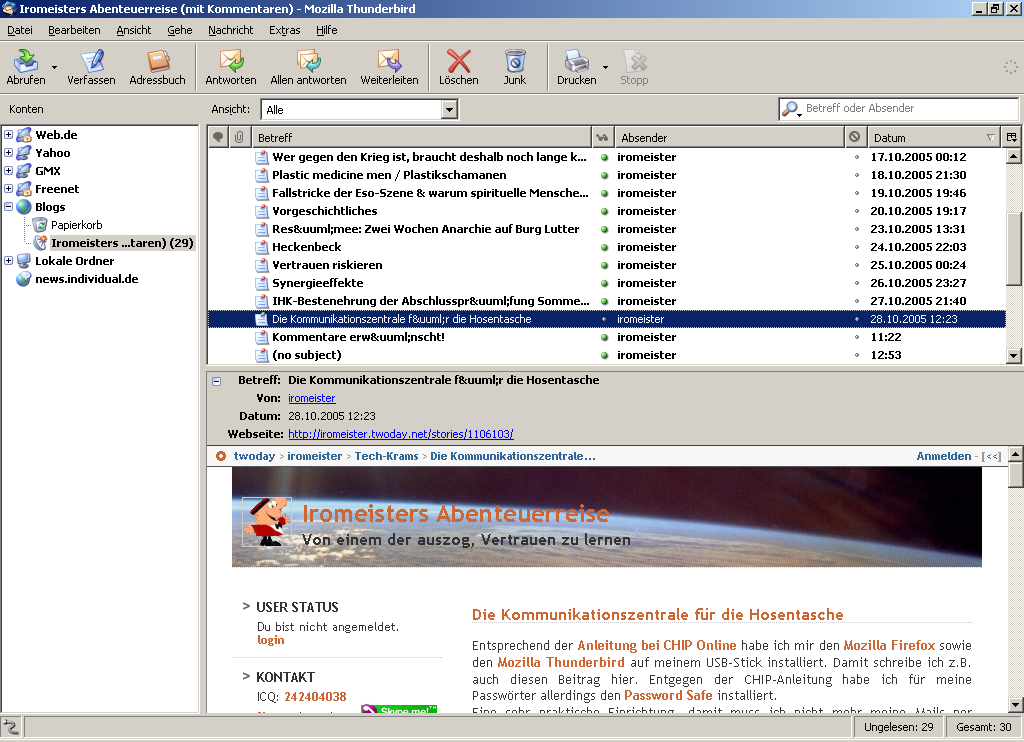The width and height of the screenshot is (1024, 742).
Task: Open the Nachricht menu
Action: pos(231,30)
